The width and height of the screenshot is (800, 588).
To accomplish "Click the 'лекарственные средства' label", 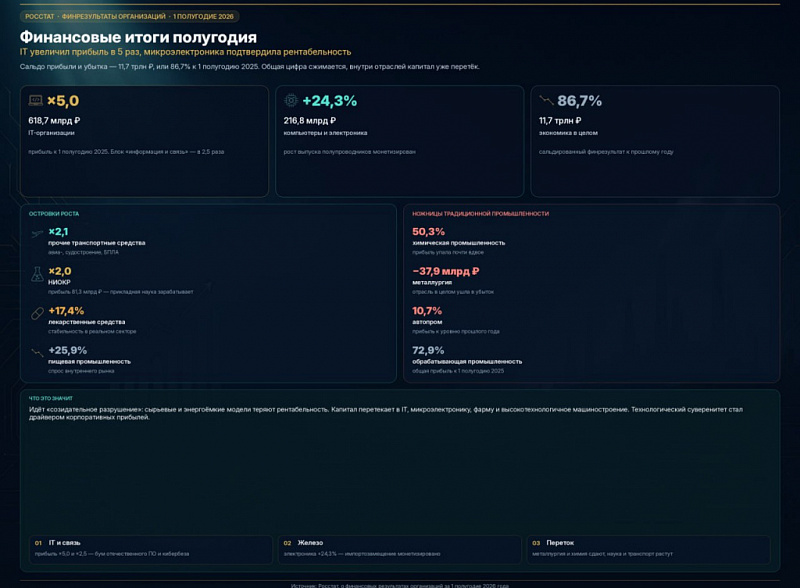I will pos(87,322).
